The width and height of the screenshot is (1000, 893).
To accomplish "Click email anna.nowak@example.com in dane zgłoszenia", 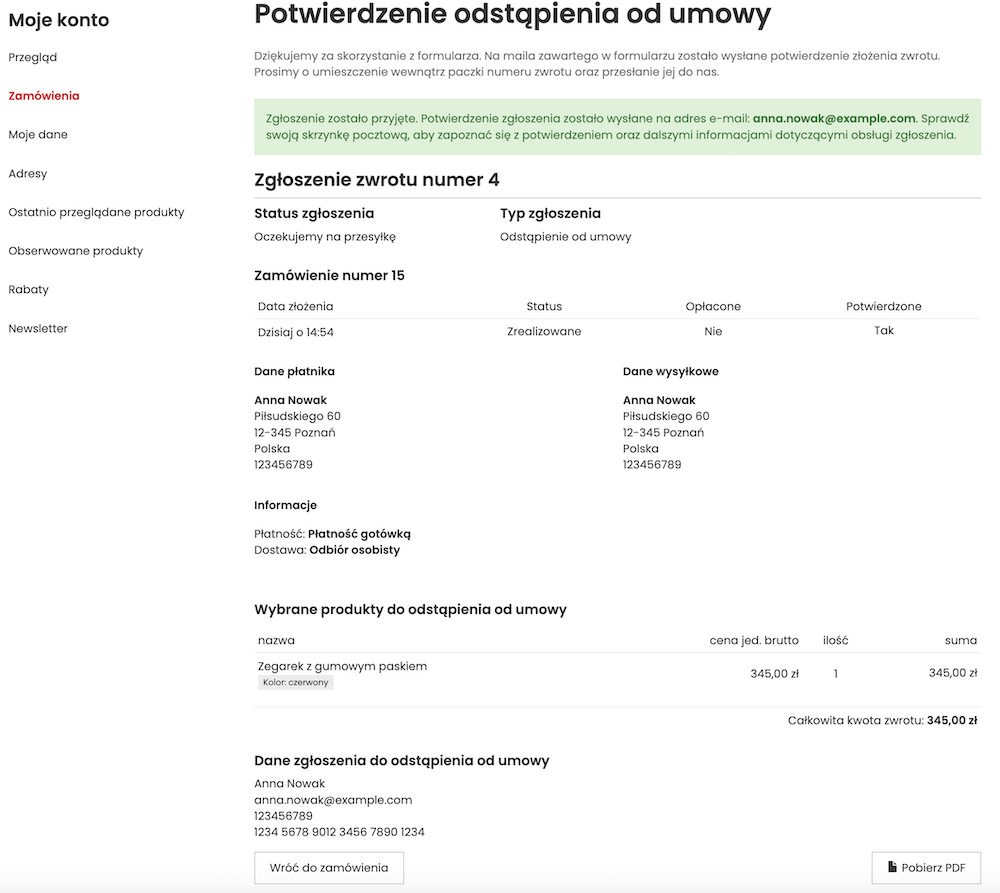I will point(333,800).
